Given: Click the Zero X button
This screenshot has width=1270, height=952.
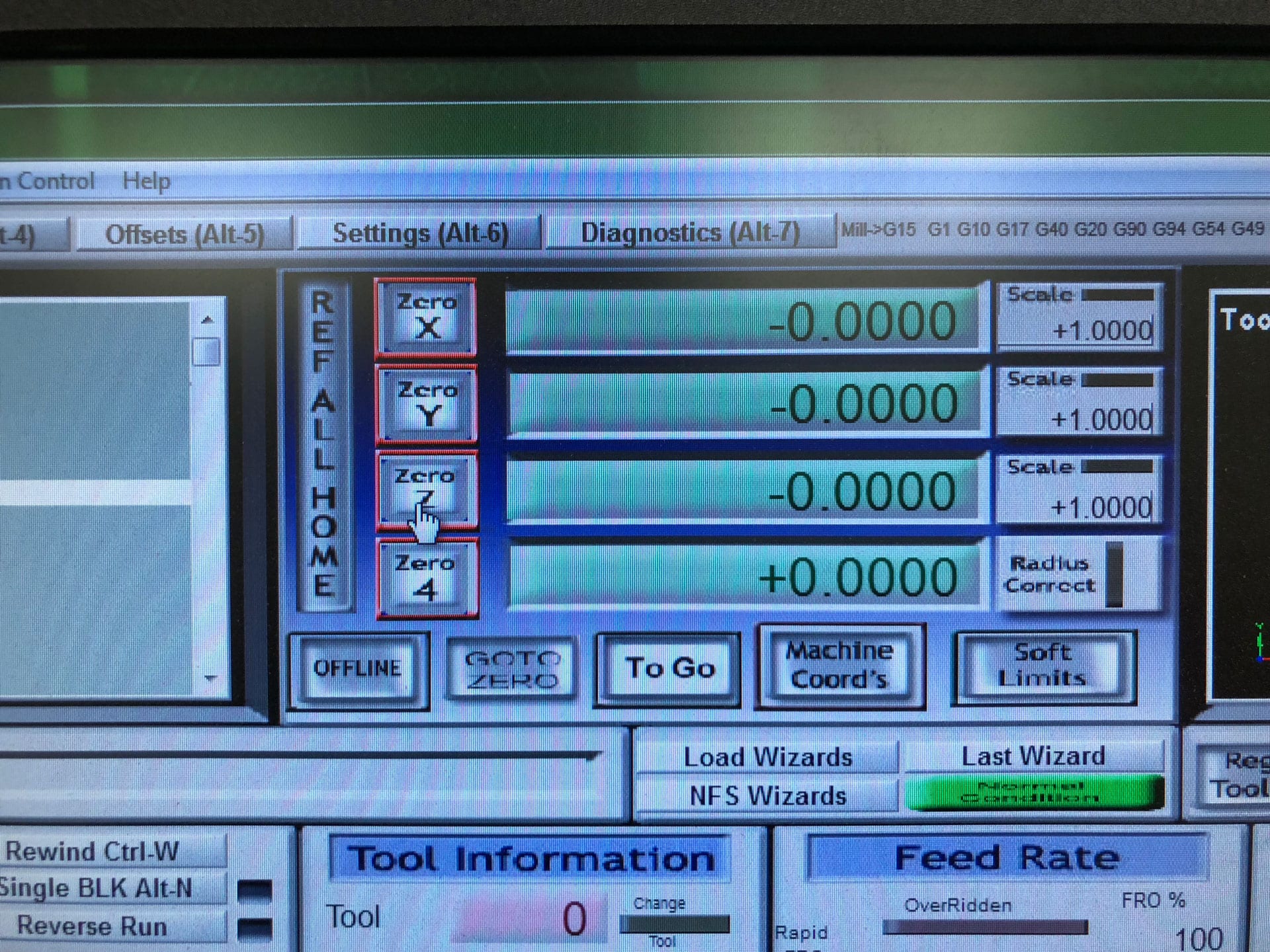Looking at the screenshot, I should [x=426, y=317].
